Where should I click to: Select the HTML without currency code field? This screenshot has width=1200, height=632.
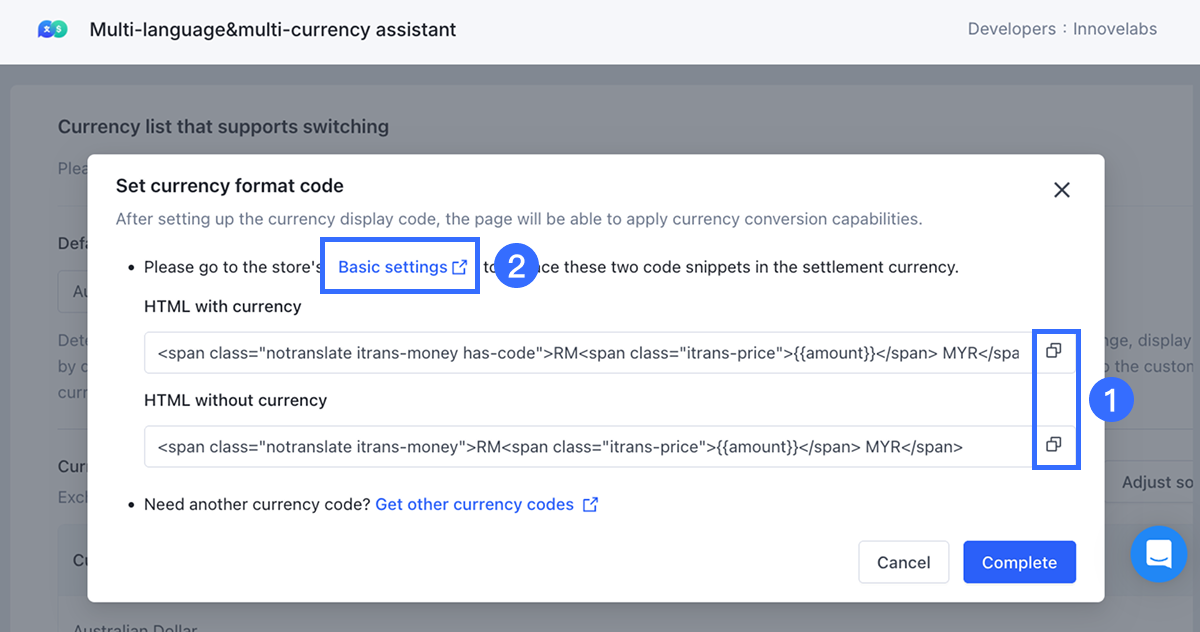[x=588, y=447]
